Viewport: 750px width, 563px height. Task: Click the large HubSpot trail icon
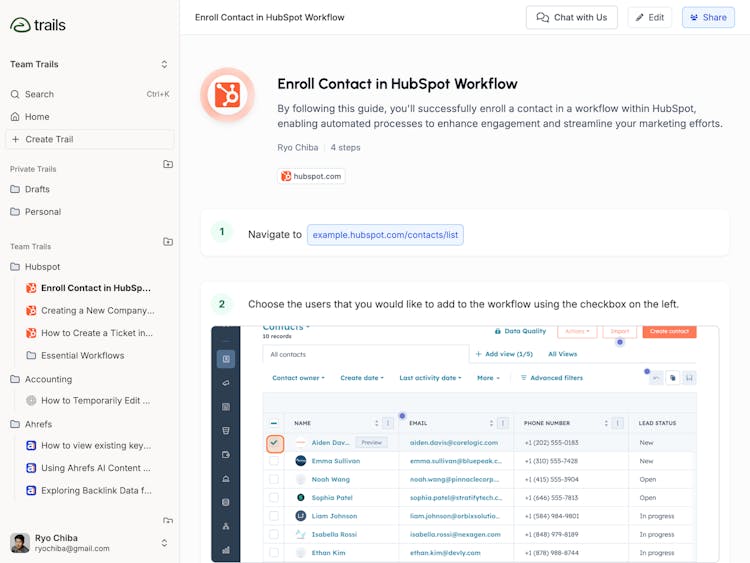[x=227, y=94]
